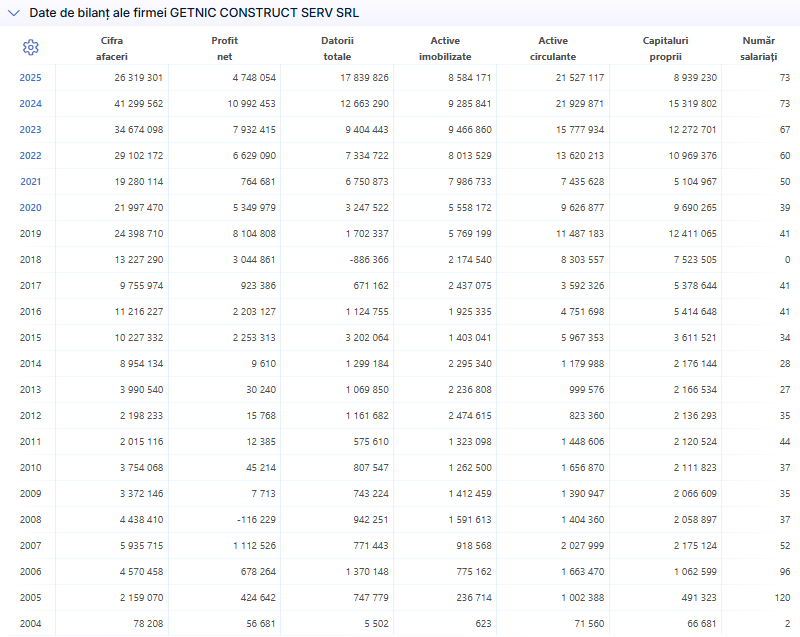Click the Cifra afaceri column header

pos(112,48)
